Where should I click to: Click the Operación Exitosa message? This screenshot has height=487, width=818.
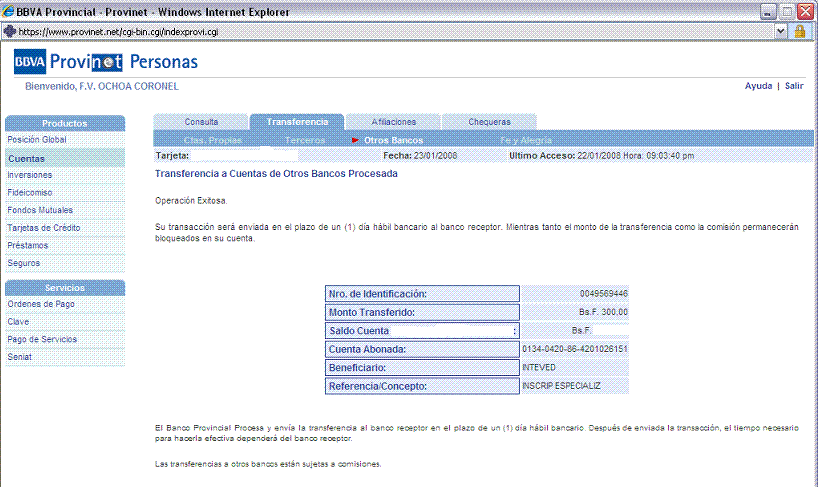tap(191, 201)
